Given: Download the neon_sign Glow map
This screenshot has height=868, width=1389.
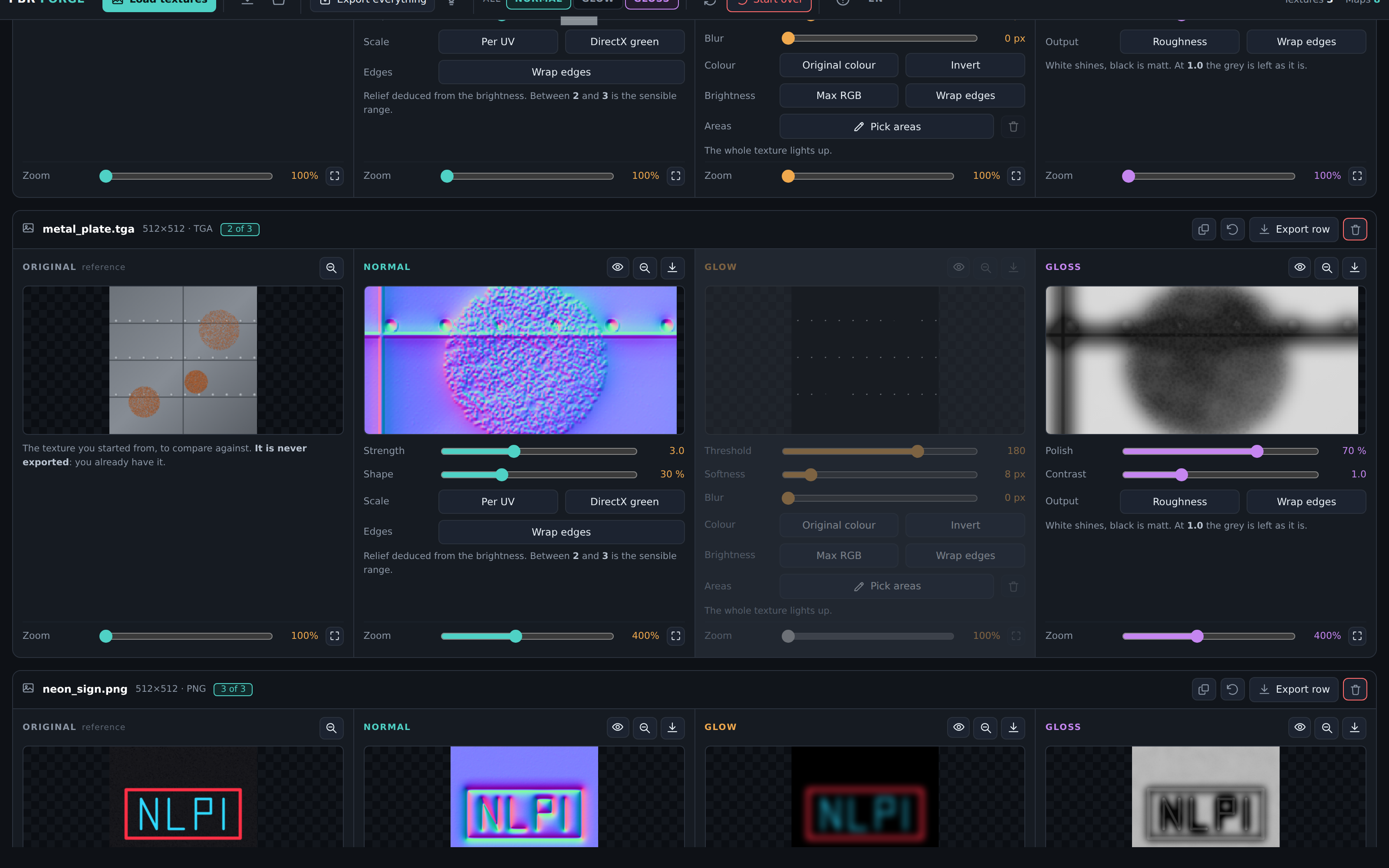Looking at the screenshot, I should pyautogui.click(x=1013, y=727).
